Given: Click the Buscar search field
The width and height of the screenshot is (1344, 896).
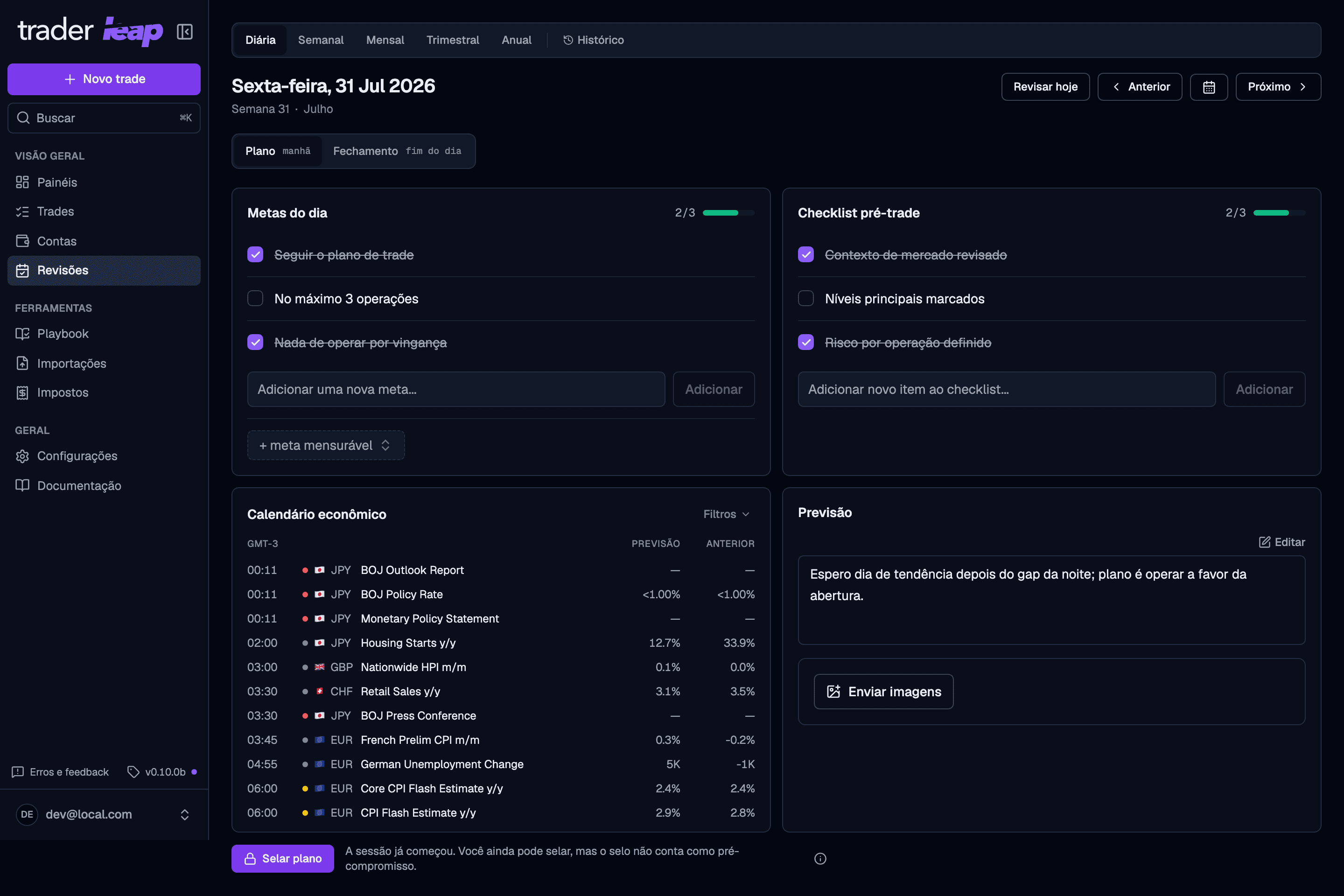Looking at the screenshot, I should [104, 118].
